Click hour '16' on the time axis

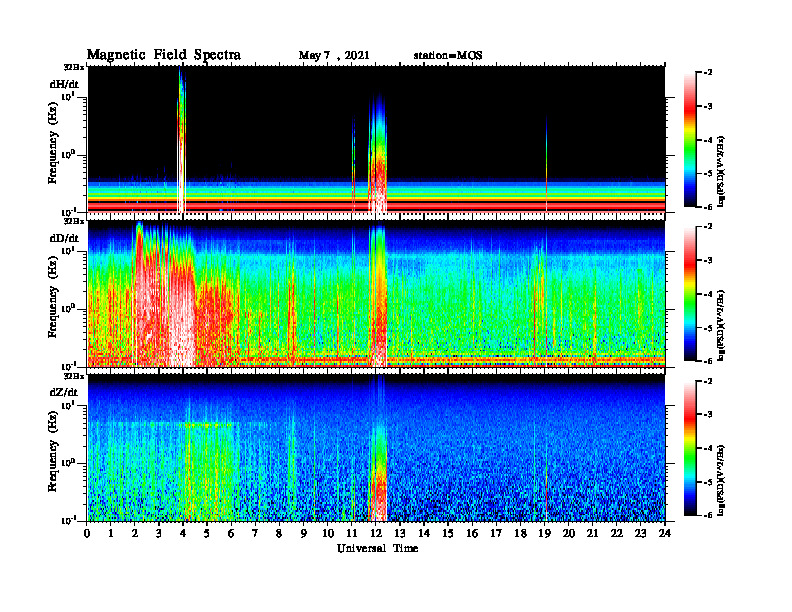tap(472, 533)
